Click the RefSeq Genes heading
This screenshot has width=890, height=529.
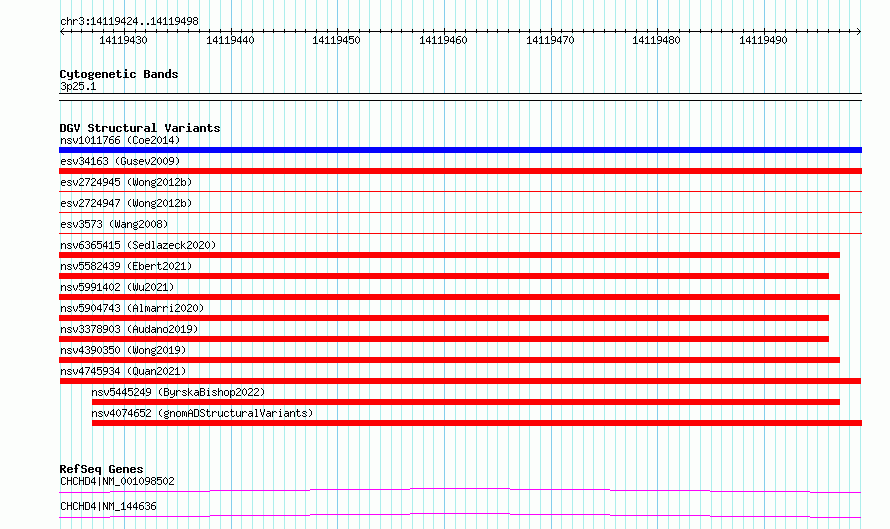tap(101, 469)
